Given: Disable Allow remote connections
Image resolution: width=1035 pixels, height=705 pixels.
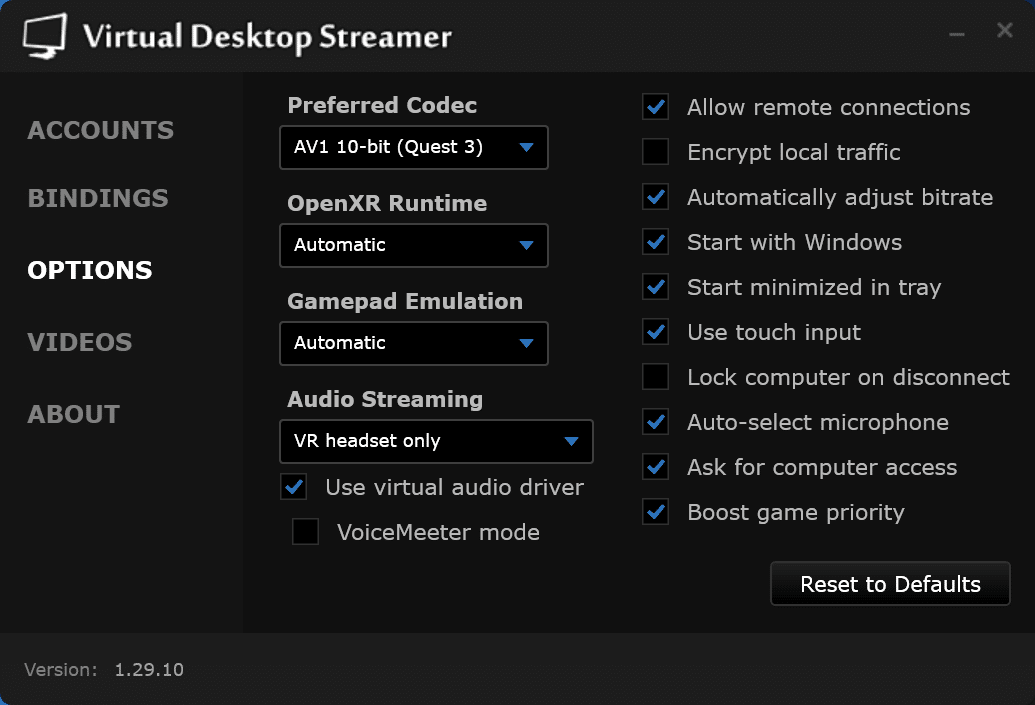Looking at the screenshot, I should (656, 107).
